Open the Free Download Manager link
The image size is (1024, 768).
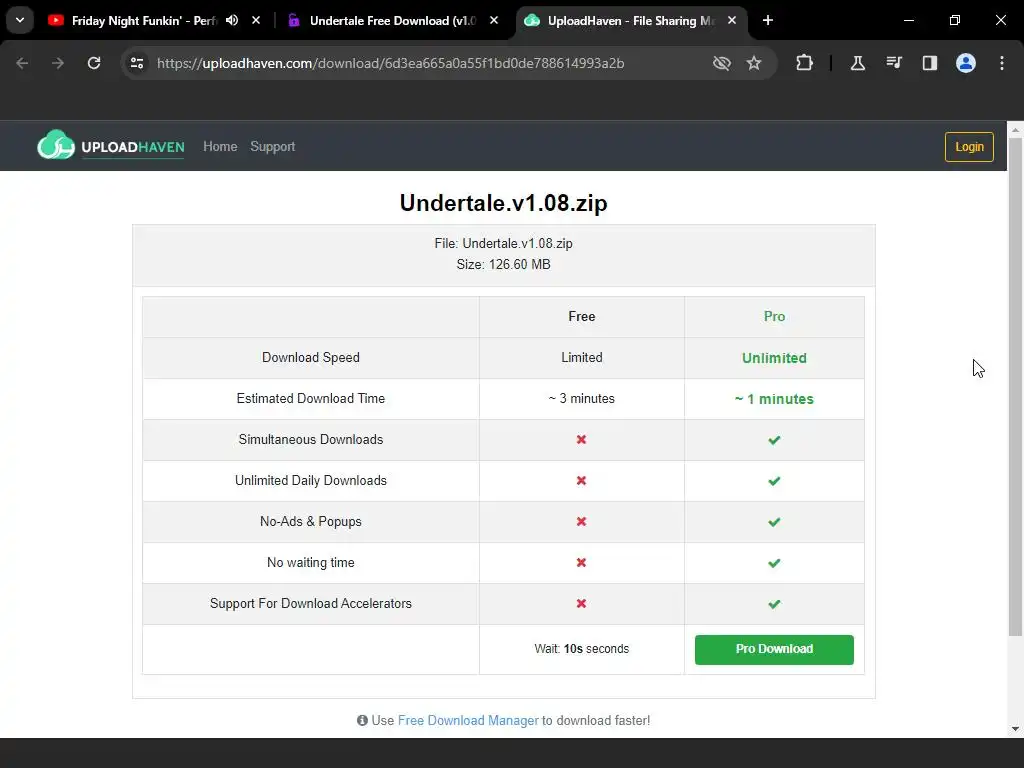pyautogui.click(x=468, y=720)
